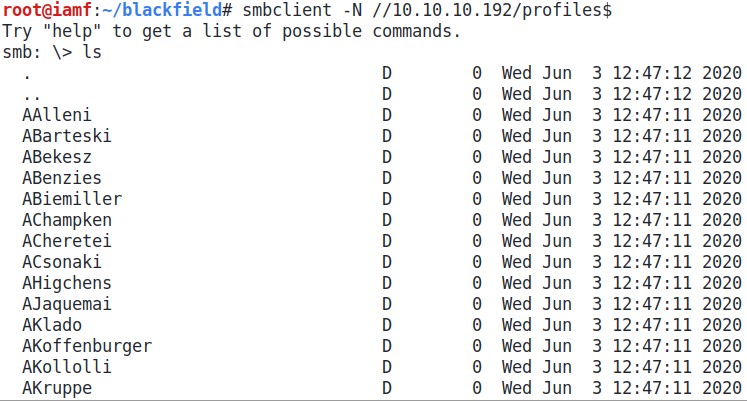Click on the AJaquemai entry
Image resolution: width=747 pixels, height=401 pixels.
pos(66,304)
